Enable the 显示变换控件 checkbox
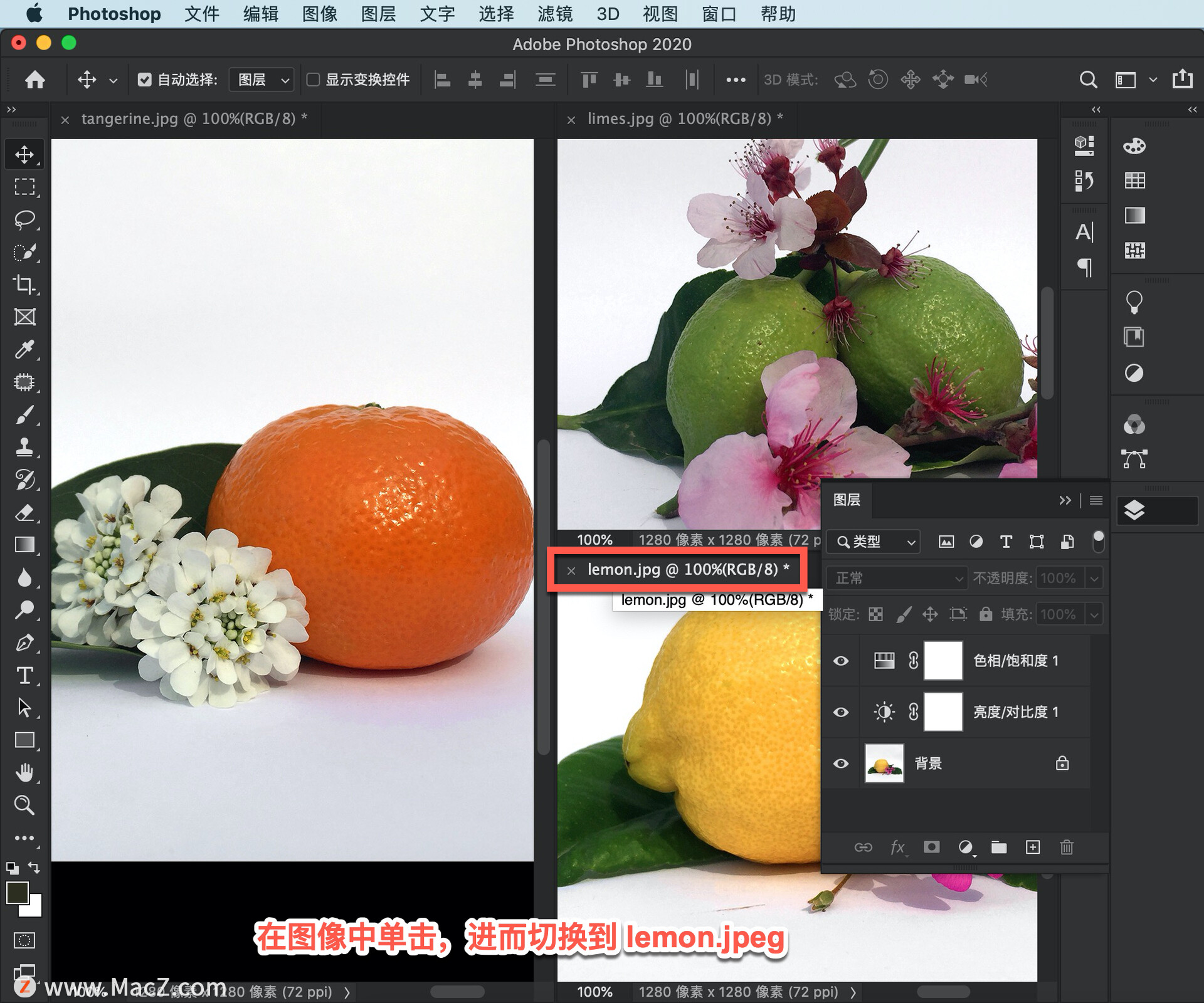Screen dimensions: 1204x1003 [313, 80]
